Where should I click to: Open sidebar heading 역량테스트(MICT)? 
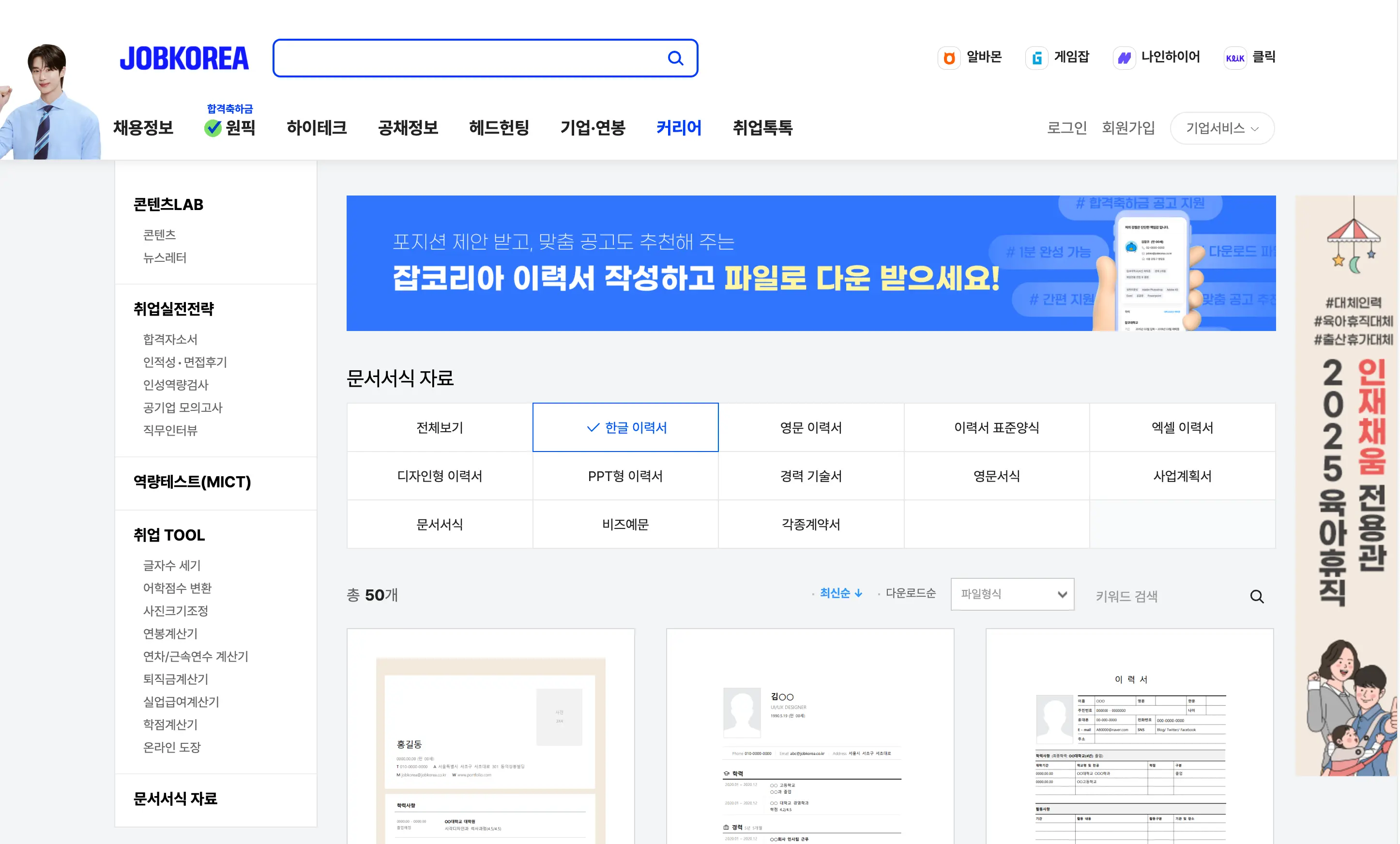pyautogui.click(x=192, y=482)
